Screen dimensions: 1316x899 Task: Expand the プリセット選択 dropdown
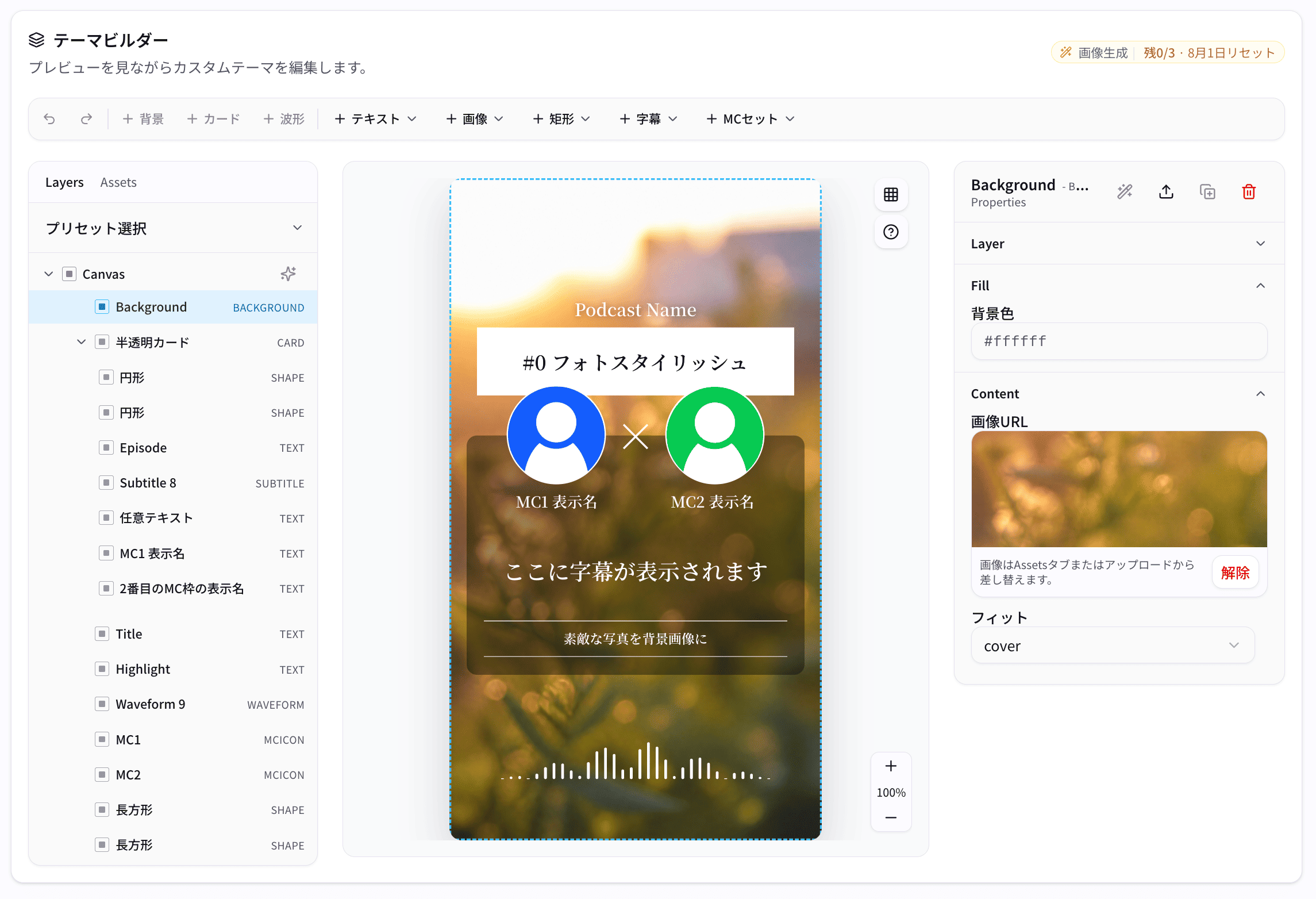[x=173, y=228]
